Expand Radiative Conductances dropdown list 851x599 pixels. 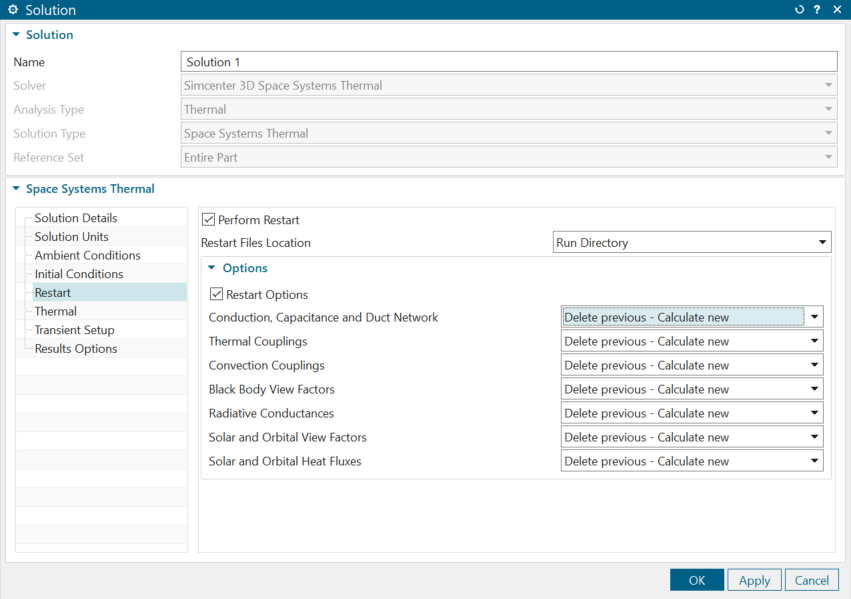[692, 413]
